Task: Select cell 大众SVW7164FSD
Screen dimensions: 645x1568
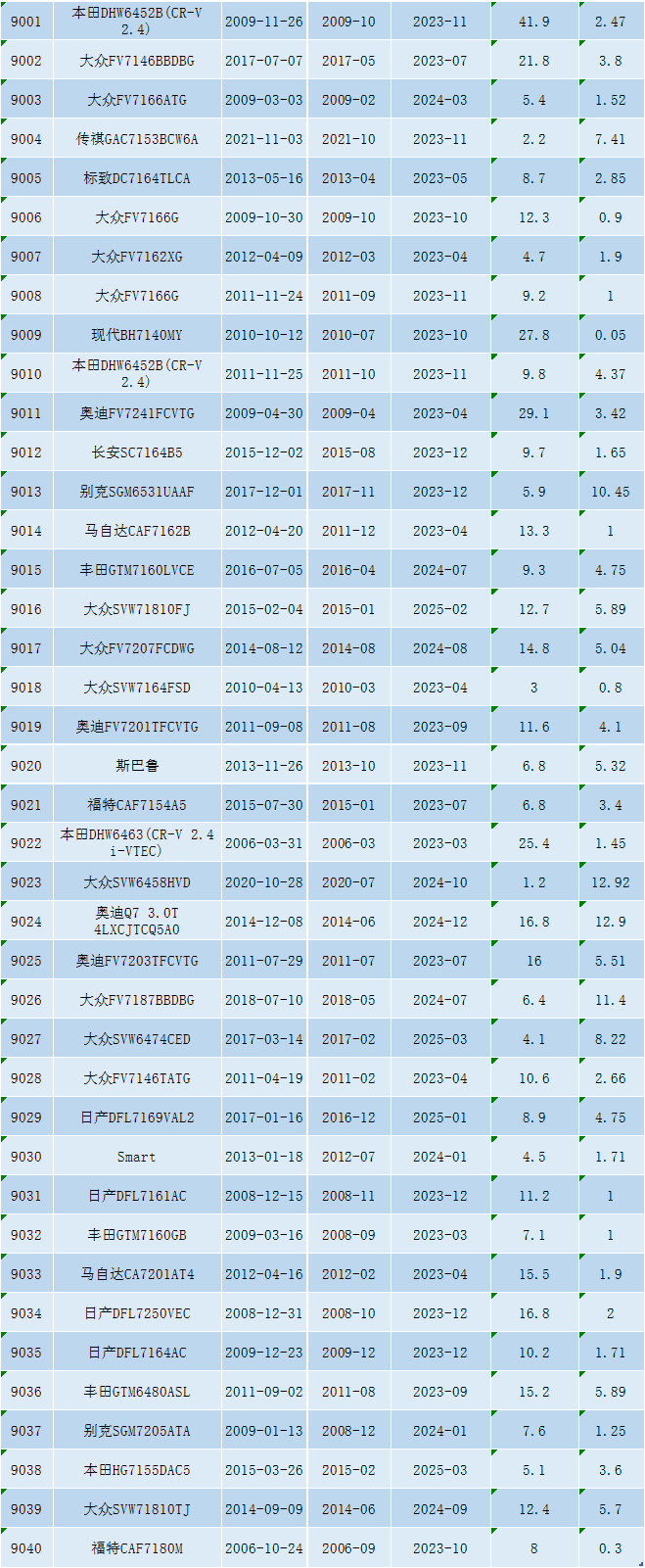Action: pos(137,688)
